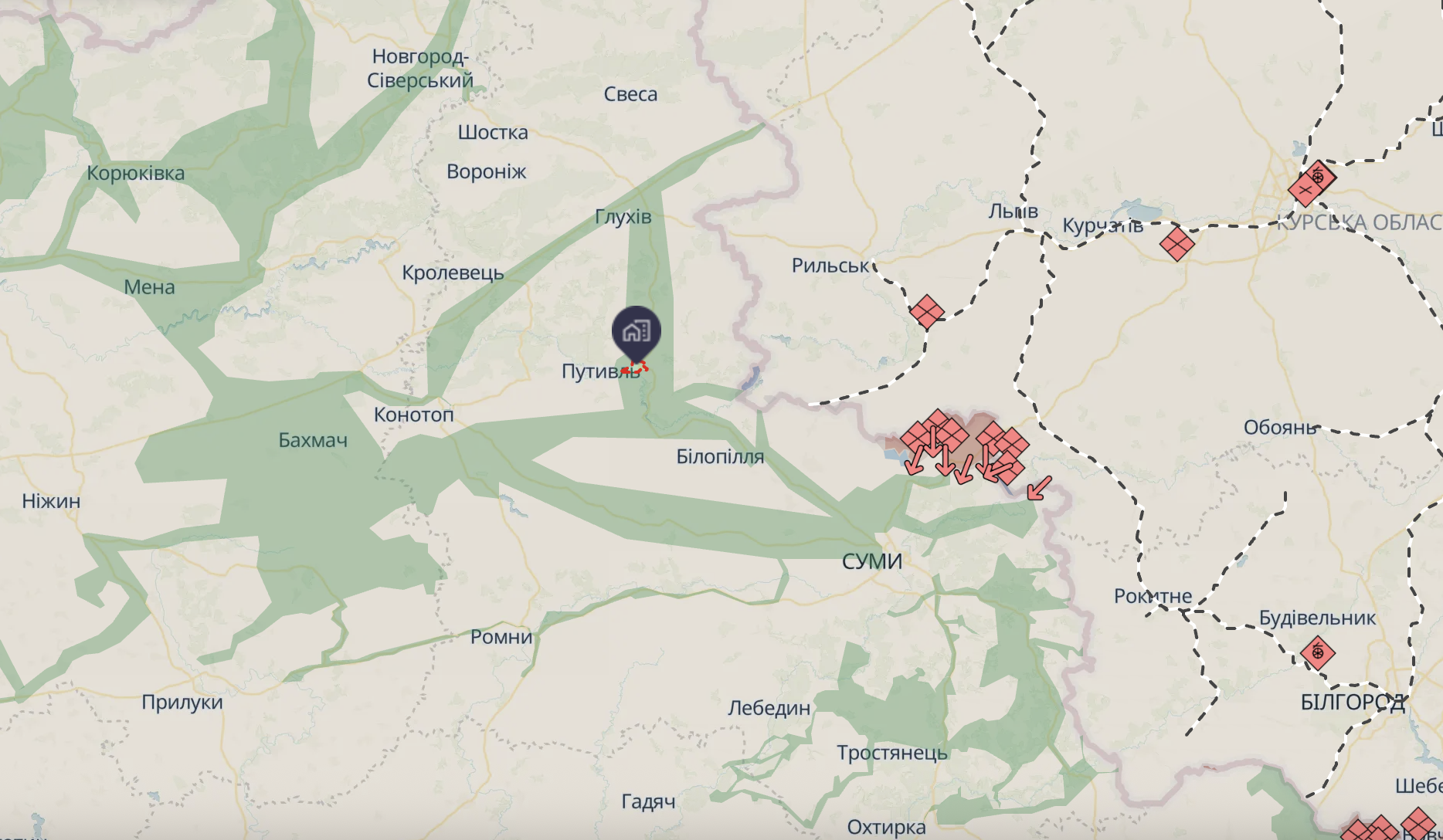Click the lone red attack arrow northeast of Суми
This screenshot has height=840, width=1443.
[1039, 488]
